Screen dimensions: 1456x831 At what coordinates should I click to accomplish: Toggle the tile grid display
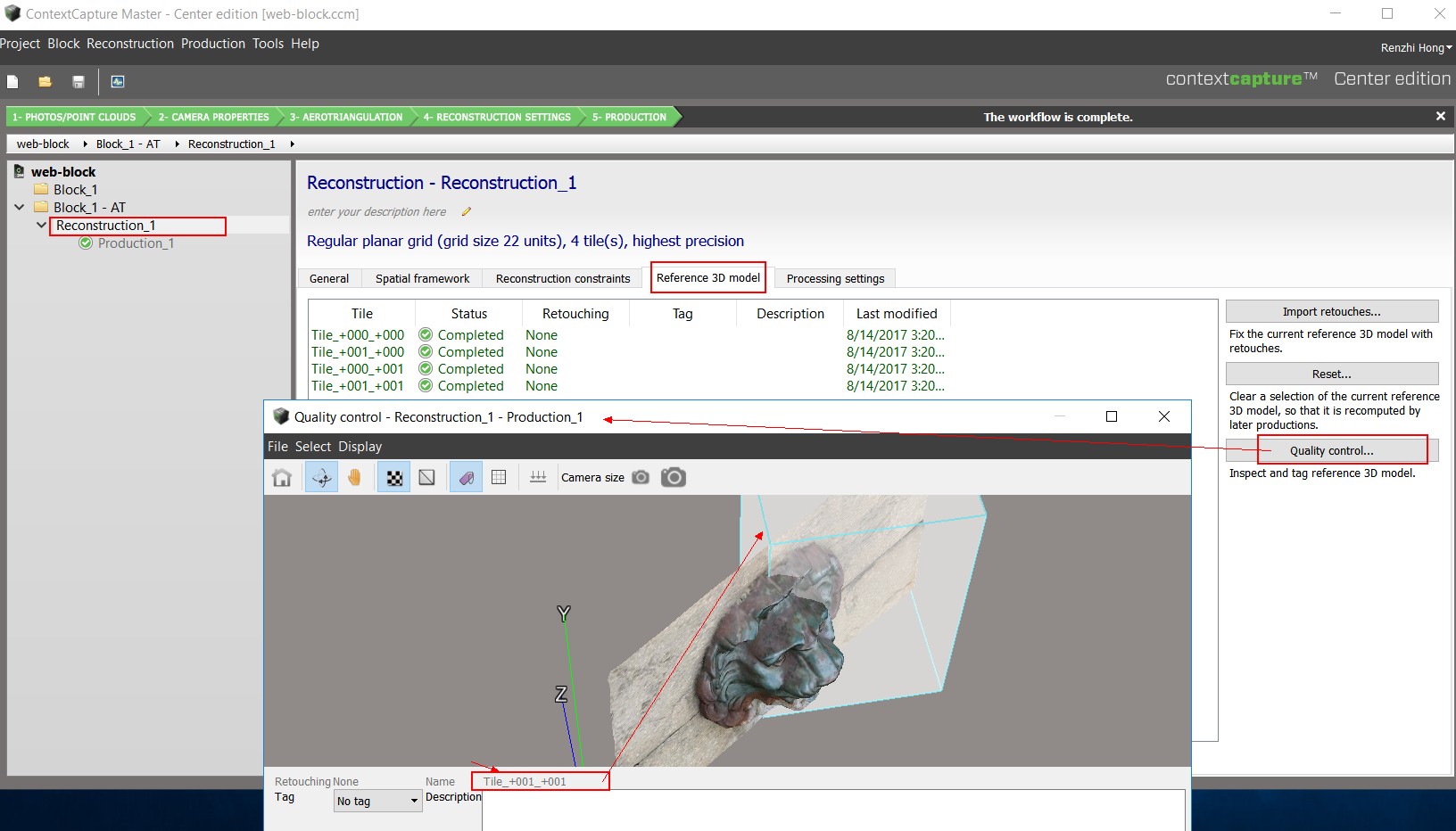point(499,478)
